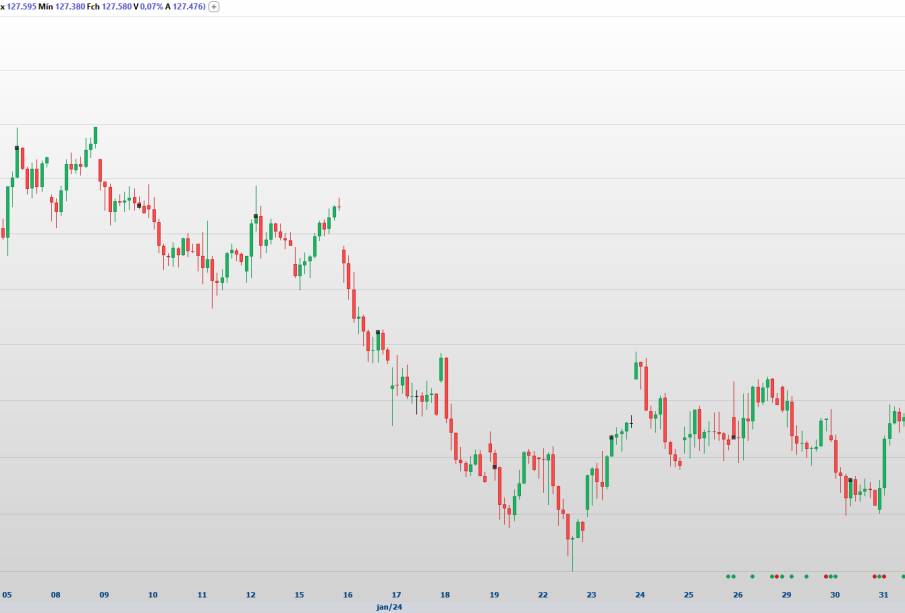This screenshot has width=905, height=613.
Task: Click the plus button beside price header
Action: click(214, 6)
